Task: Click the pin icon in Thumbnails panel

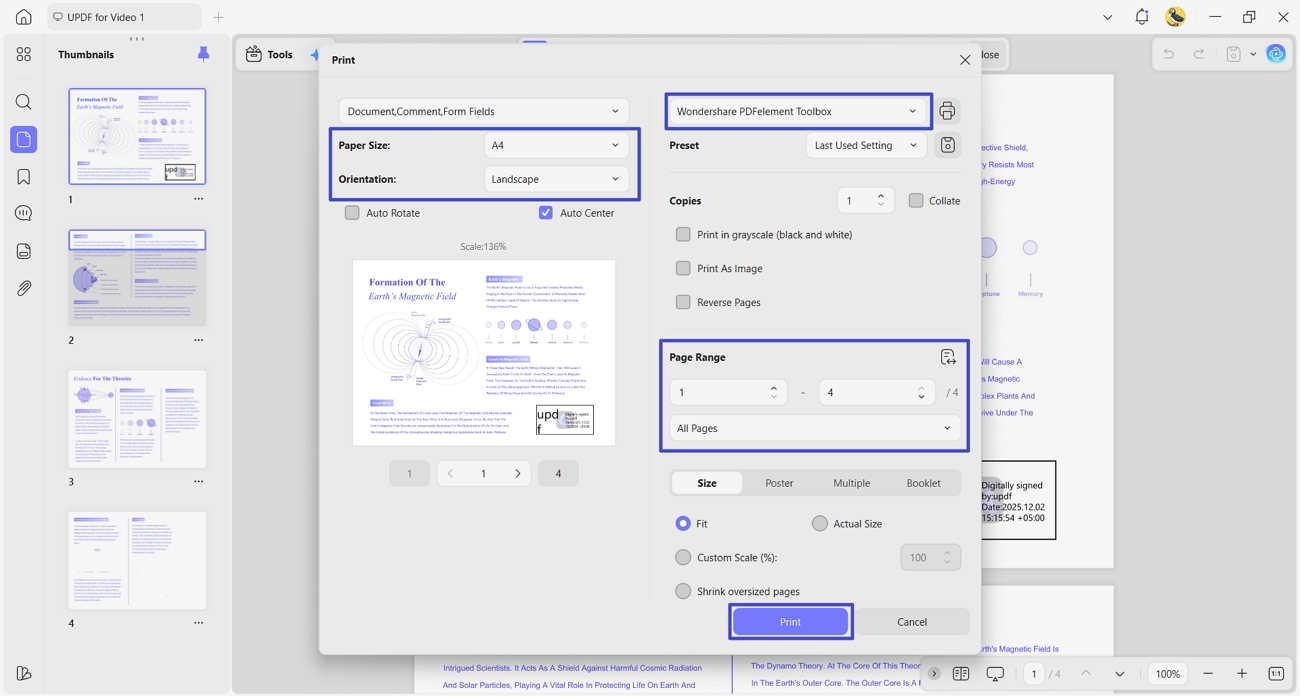Action: 203,54
